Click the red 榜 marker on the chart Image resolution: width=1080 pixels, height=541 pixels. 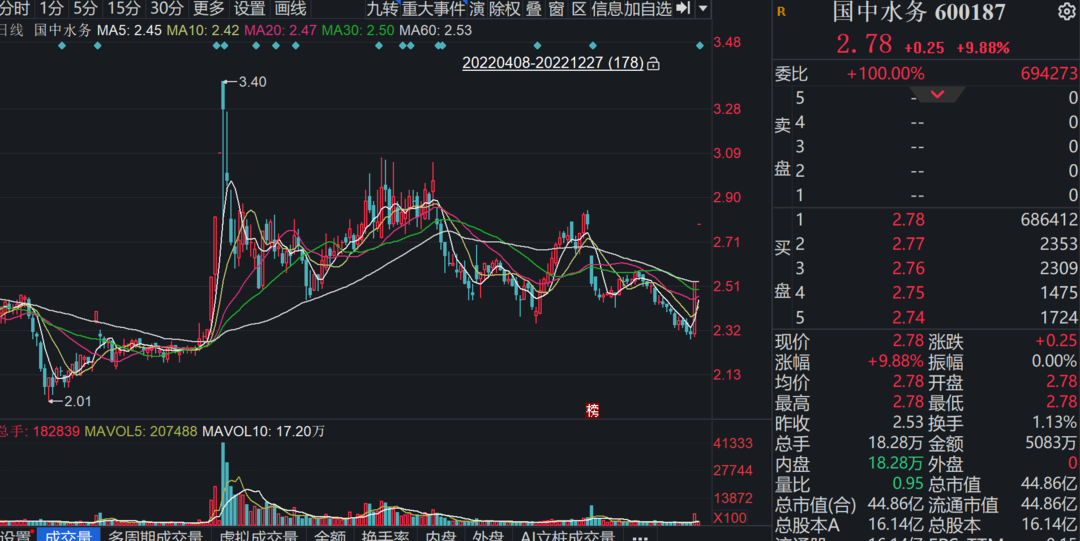[x=592, y=410]
